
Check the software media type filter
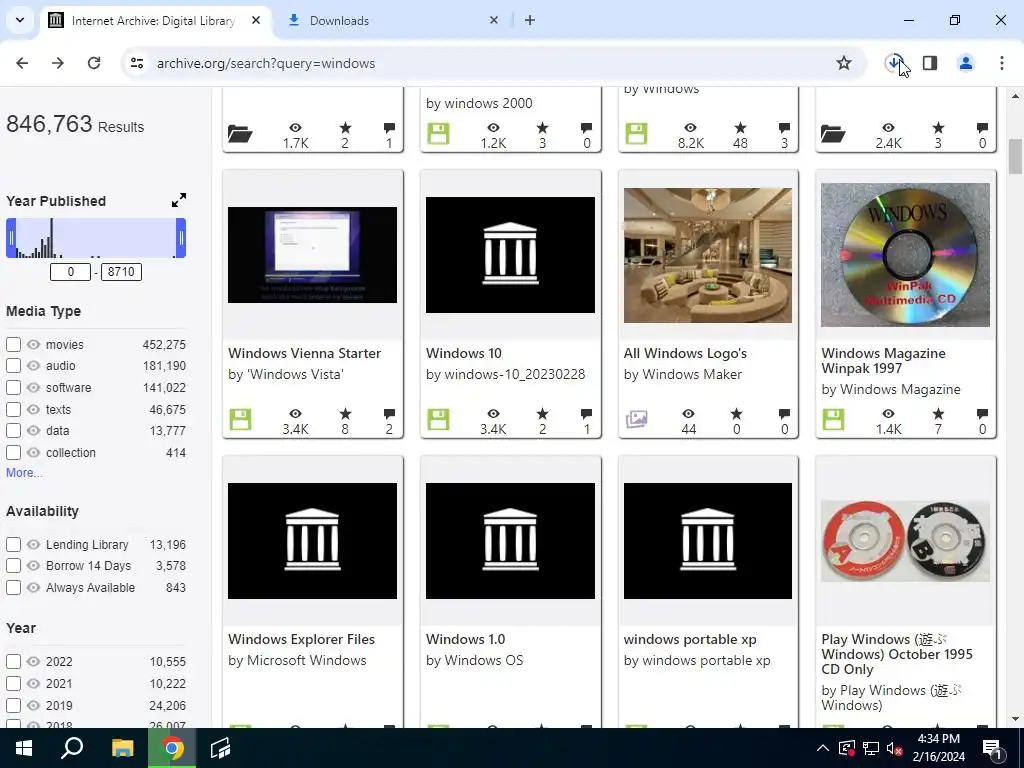[13, 387]
